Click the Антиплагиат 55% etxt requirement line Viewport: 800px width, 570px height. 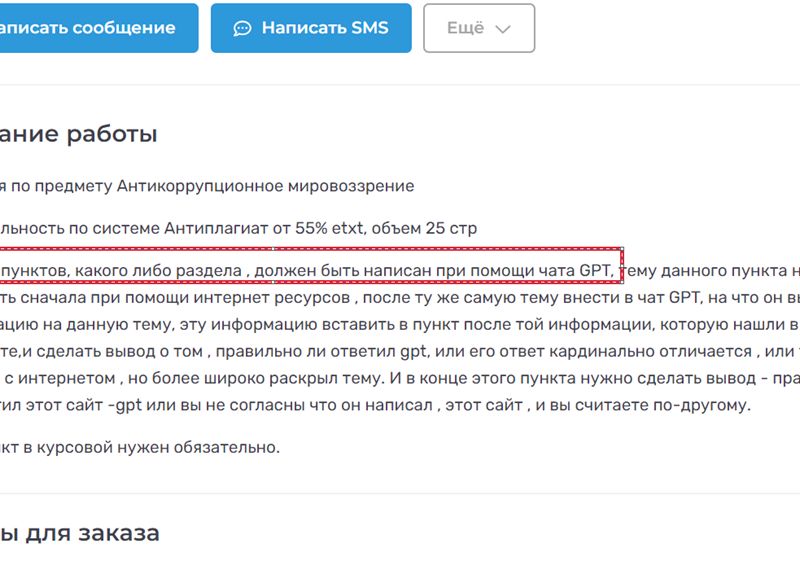click(x=239, y=228)
